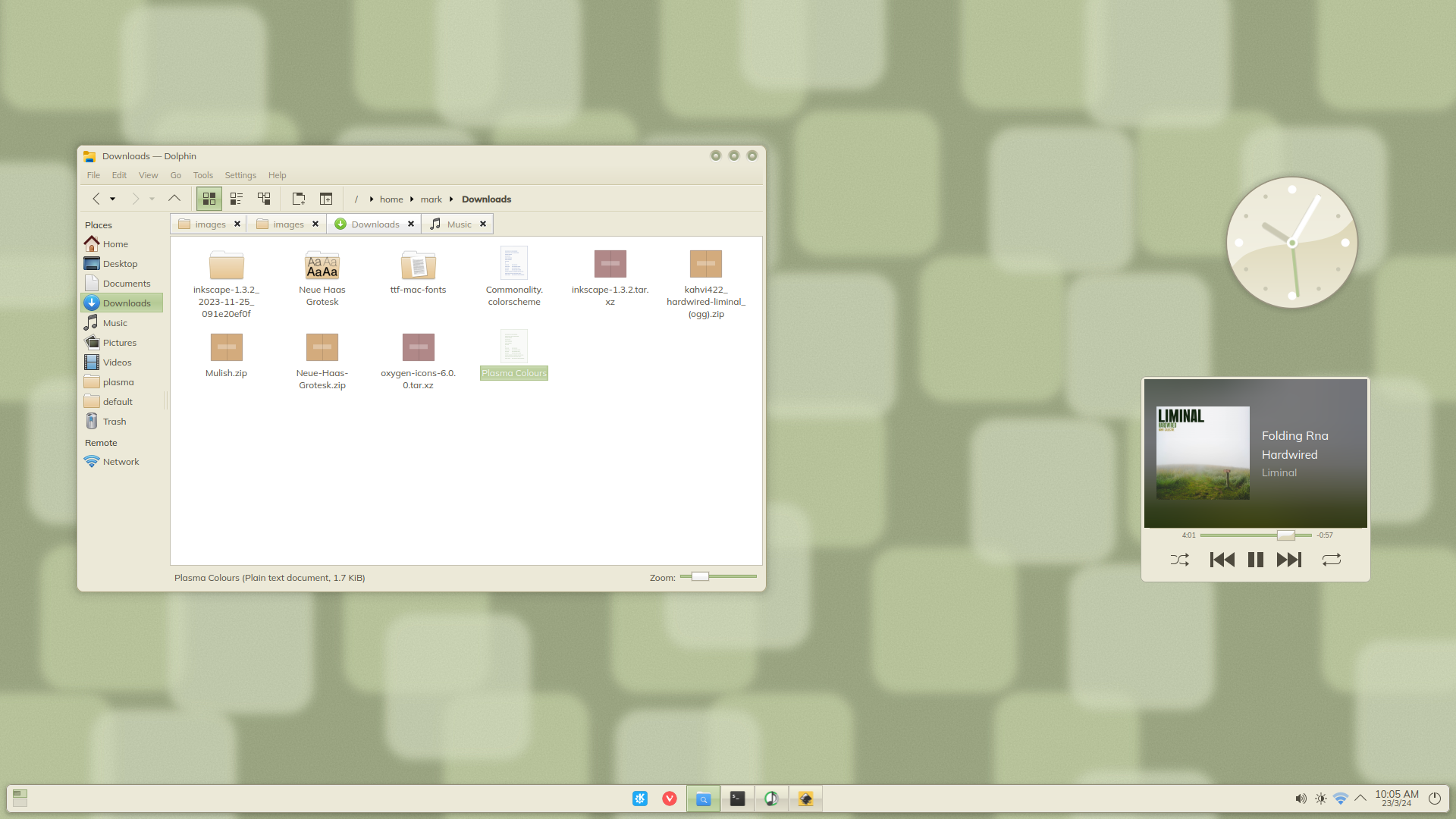Open back history dropdown arrow

point(113,199)
